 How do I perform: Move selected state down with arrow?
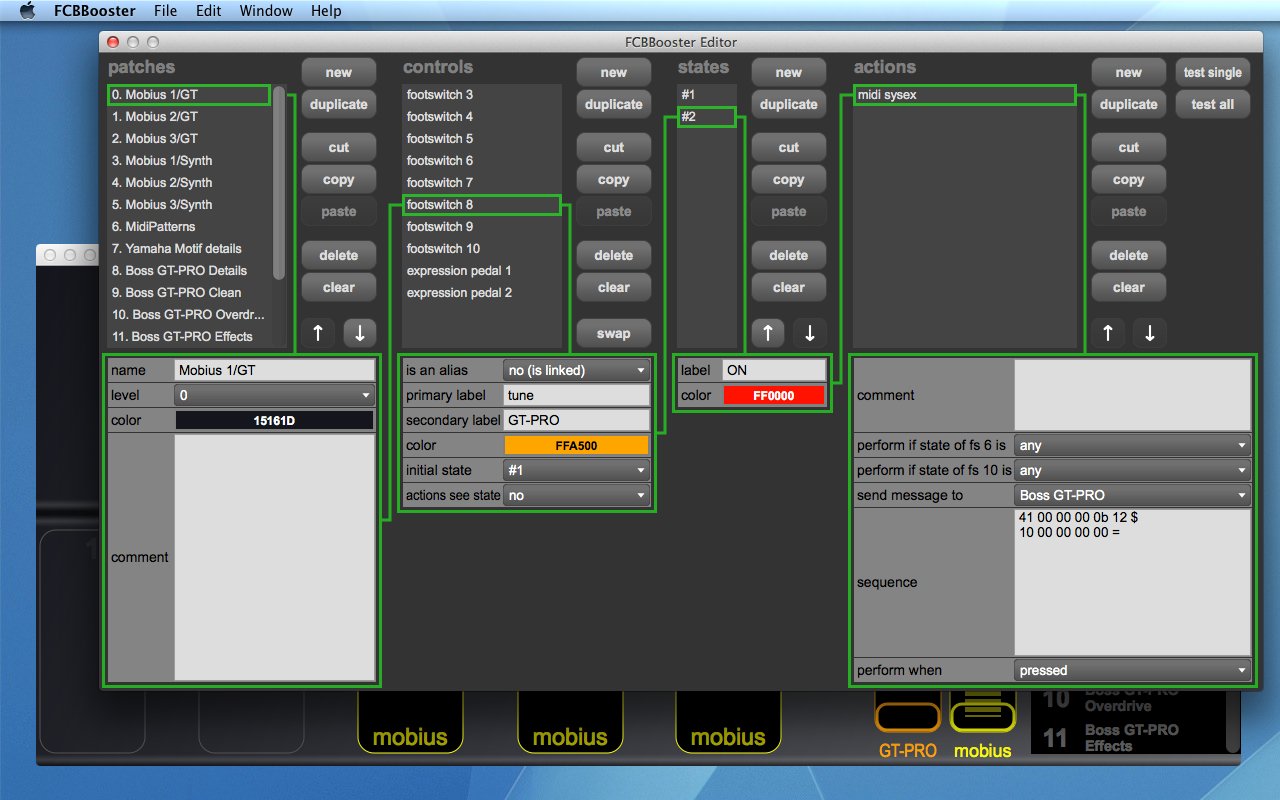click(810, 333)
